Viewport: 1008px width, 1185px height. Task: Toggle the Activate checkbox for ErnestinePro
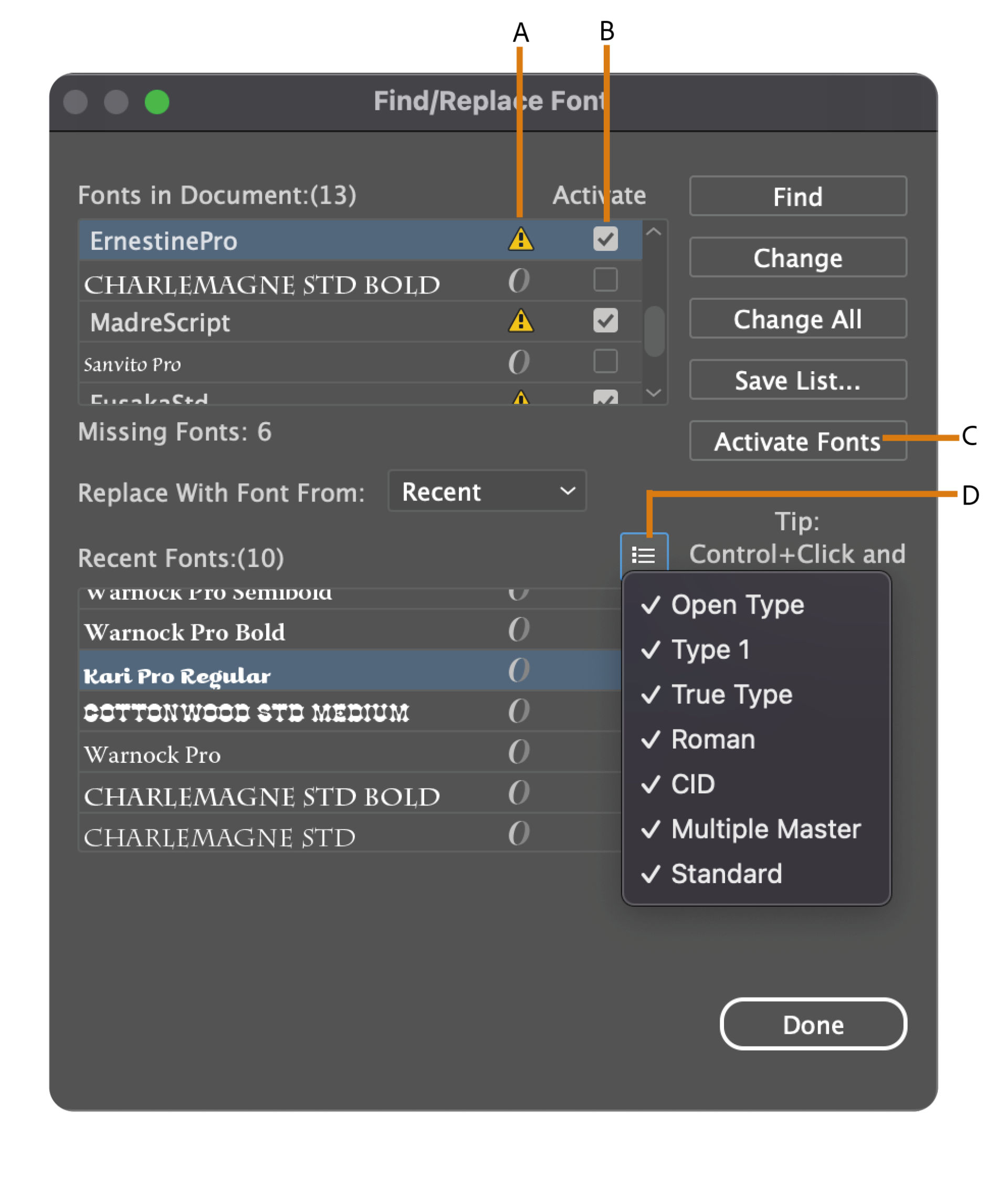click(604, 238)
